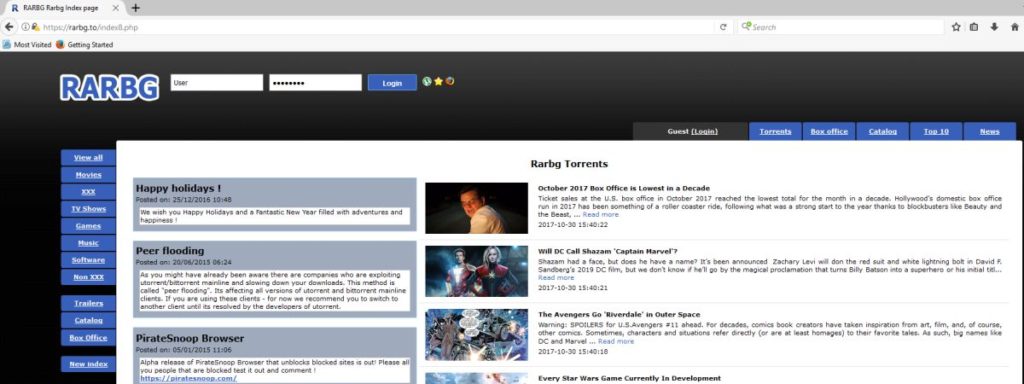
Task: Click the RARBG logo
Action: tap(109, 88)
